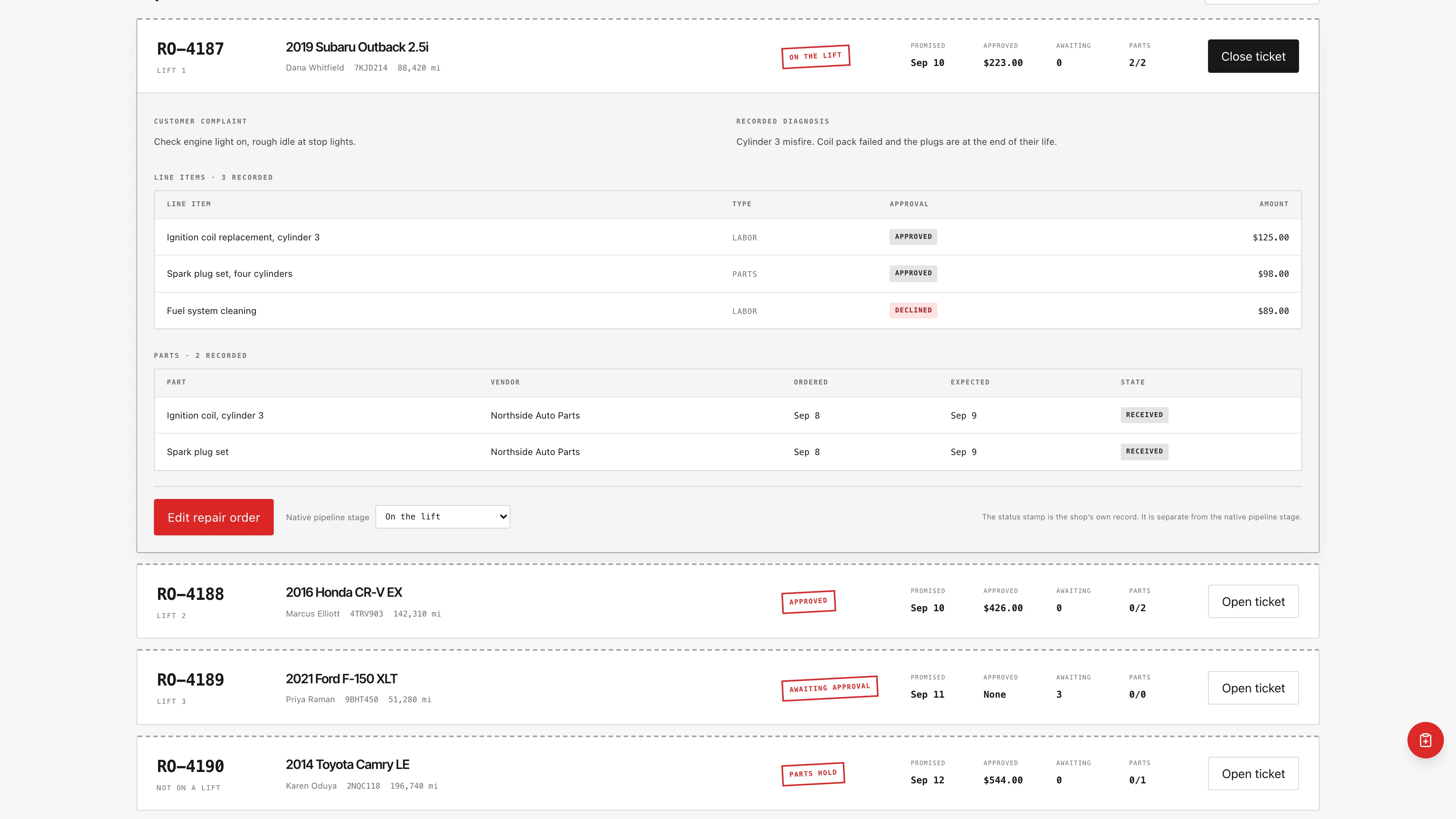Click the DECLINED badge on Fuel system cleaning
This screenshot has width=1456, height=819.
click(913, 310)
